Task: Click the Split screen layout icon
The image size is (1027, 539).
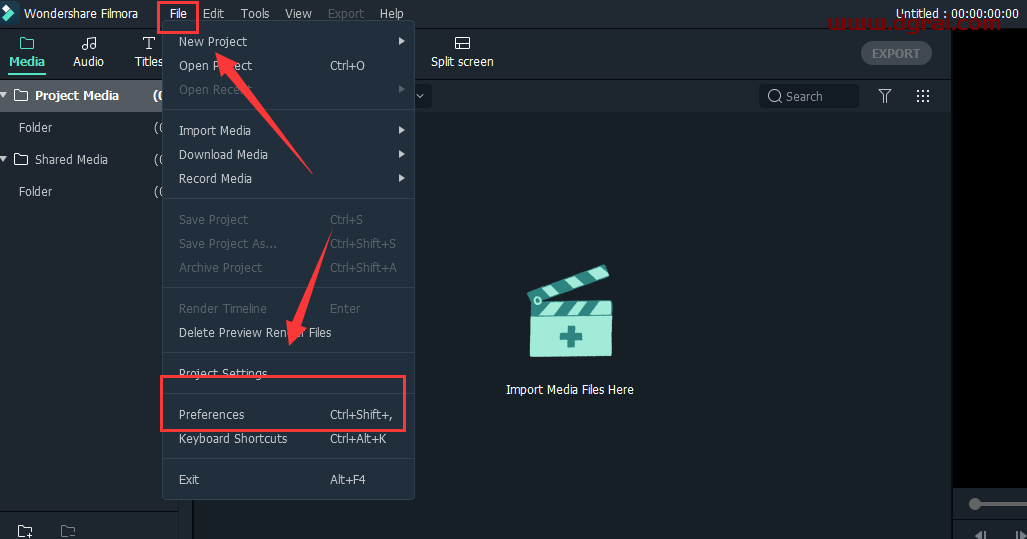Action: tap(462, 43)
